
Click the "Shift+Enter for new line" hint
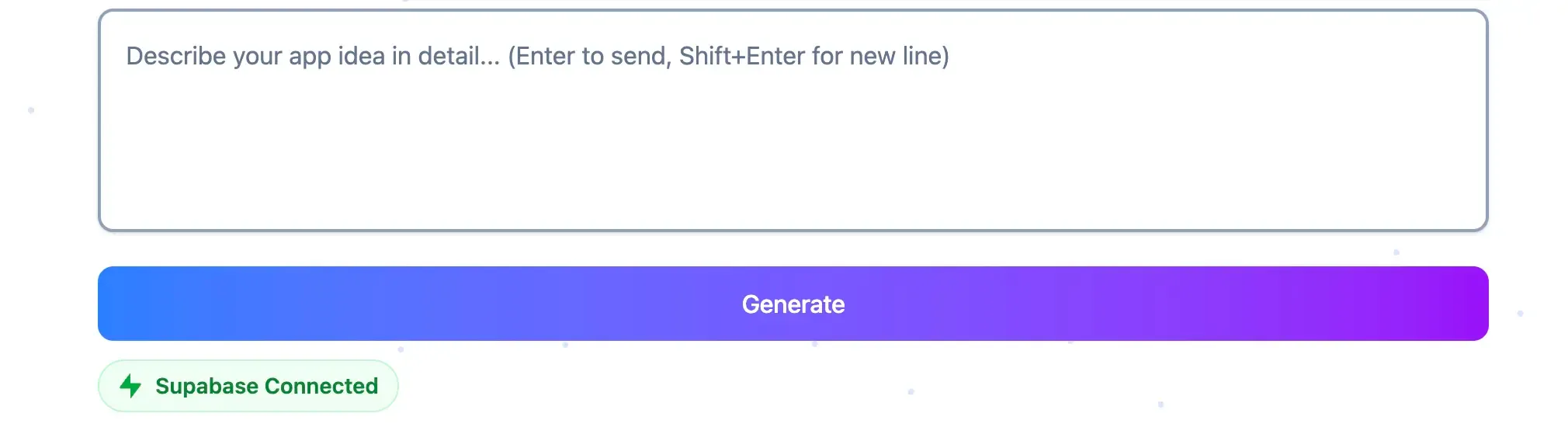pyautogui.click(x=812, y=56)
